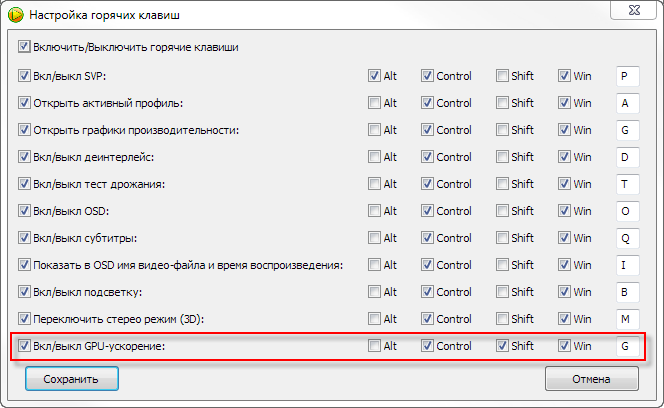Disable the Открыть активный профиль checkbox
The width and height of the screenshot is (664, 408).
25,103
